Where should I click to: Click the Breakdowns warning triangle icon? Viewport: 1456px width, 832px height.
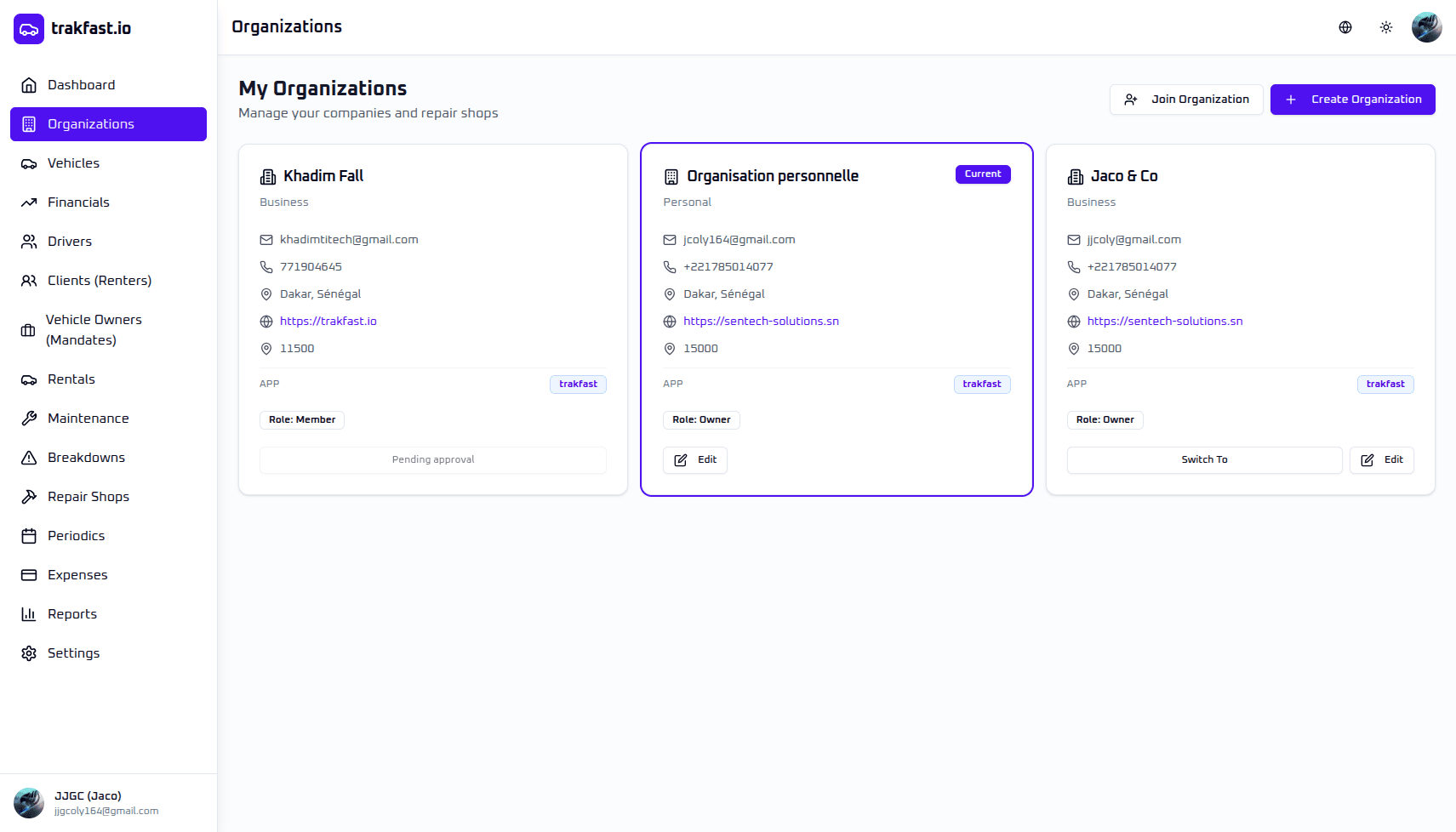[29, 458]
